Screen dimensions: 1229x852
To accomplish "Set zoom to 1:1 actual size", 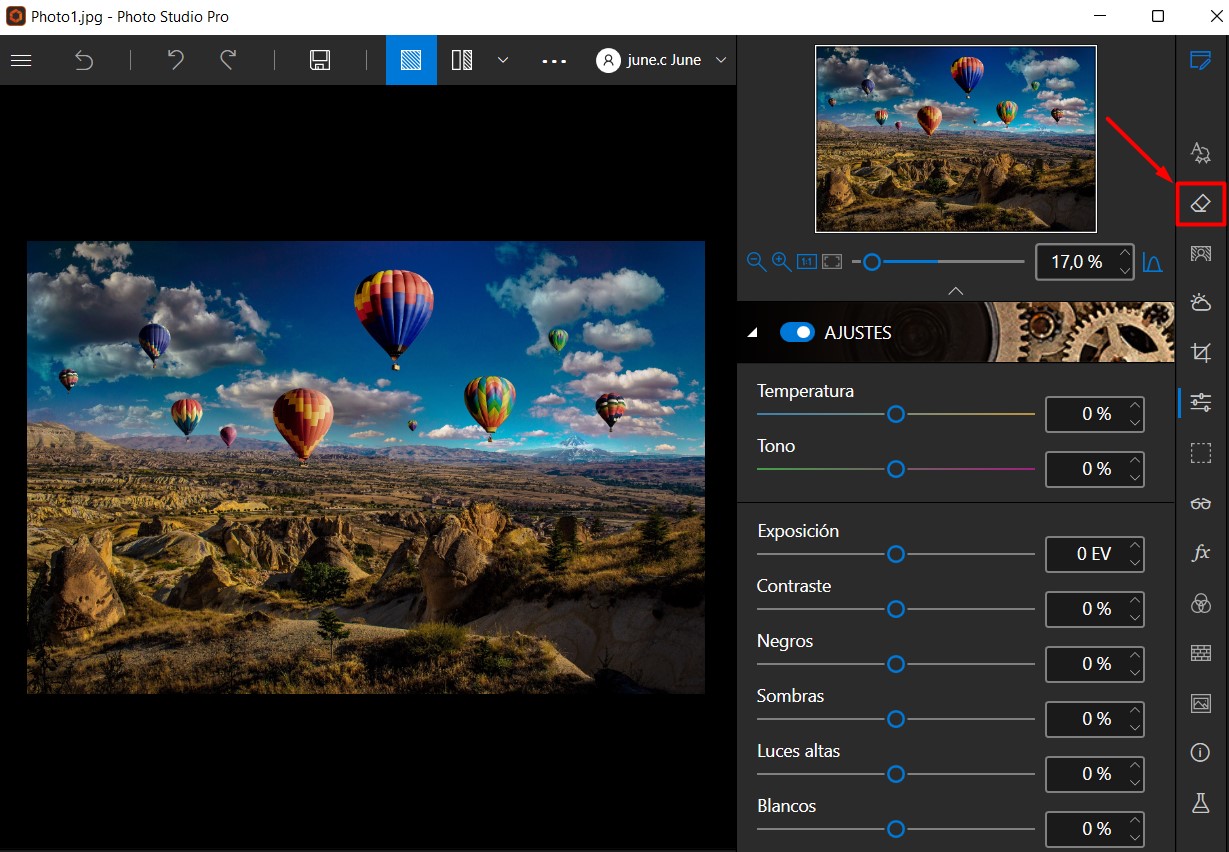I will click(807, 262).
